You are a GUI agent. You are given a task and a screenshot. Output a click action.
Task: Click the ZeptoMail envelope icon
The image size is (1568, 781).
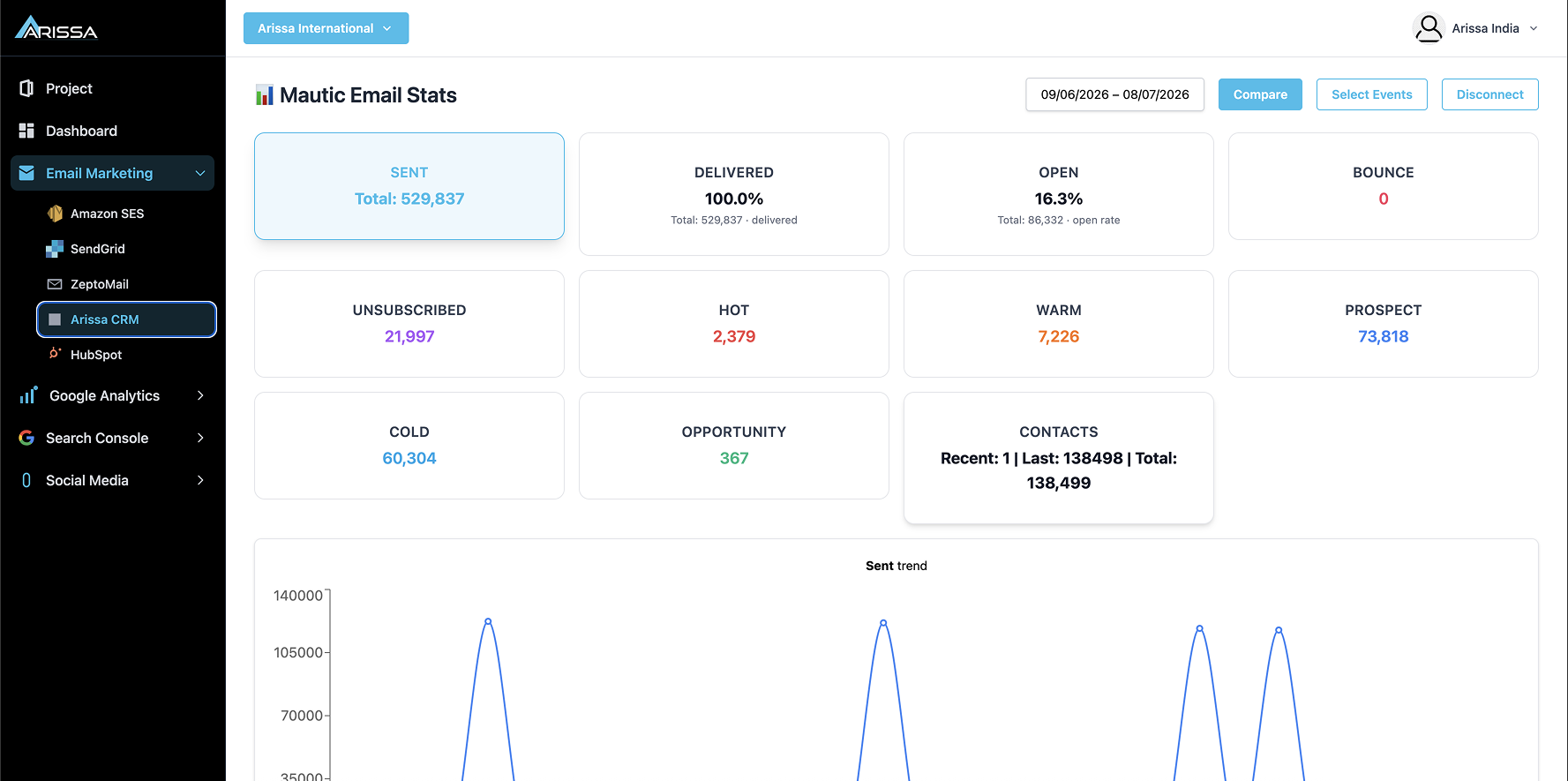[55, 284]
